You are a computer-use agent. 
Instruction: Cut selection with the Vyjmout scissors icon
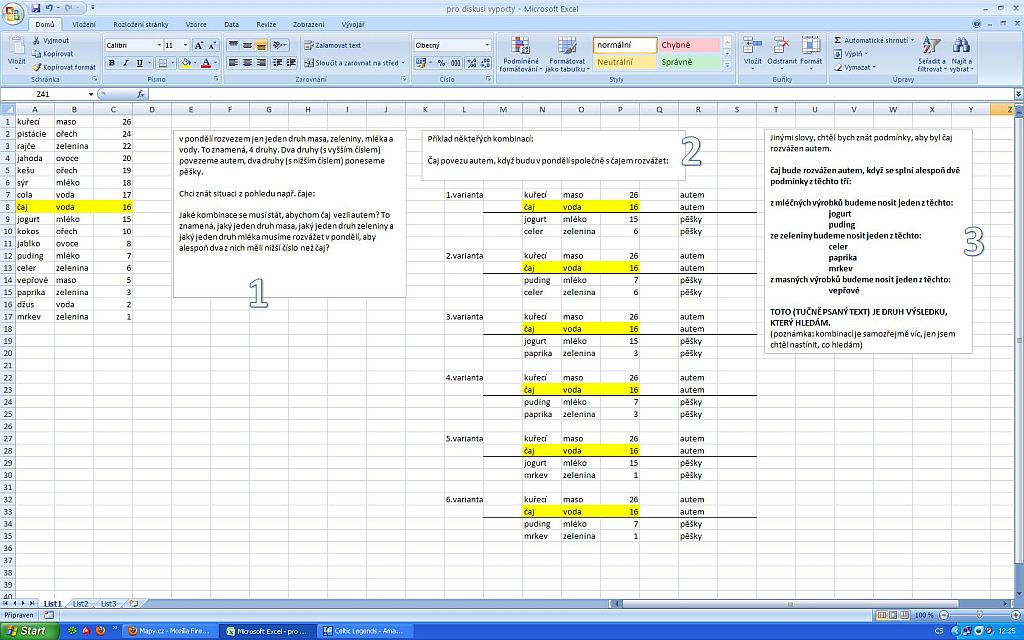(x=36, y=41)
